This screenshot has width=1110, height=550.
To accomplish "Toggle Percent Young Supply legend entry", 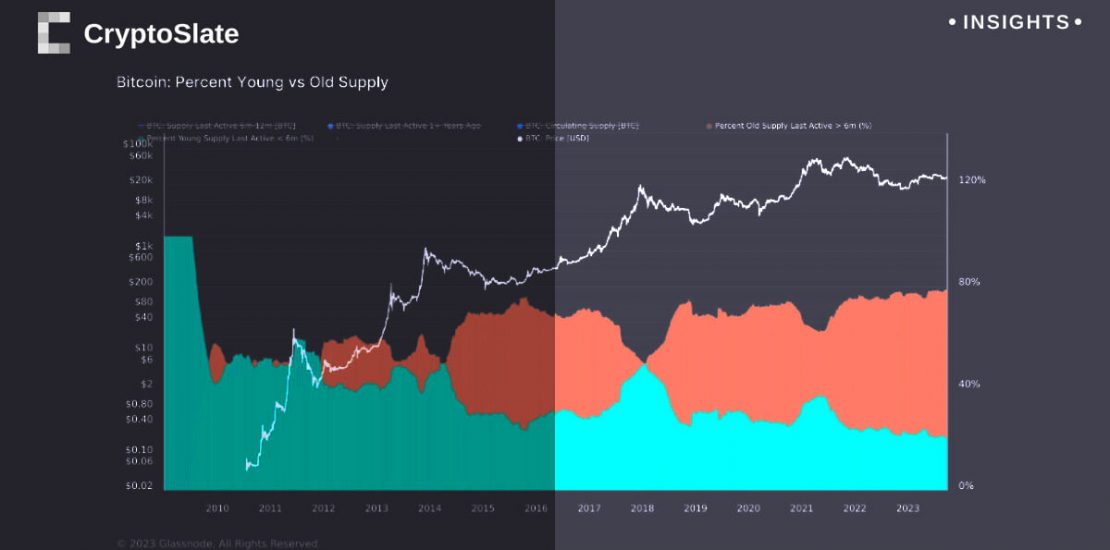I will coord(230,137).
